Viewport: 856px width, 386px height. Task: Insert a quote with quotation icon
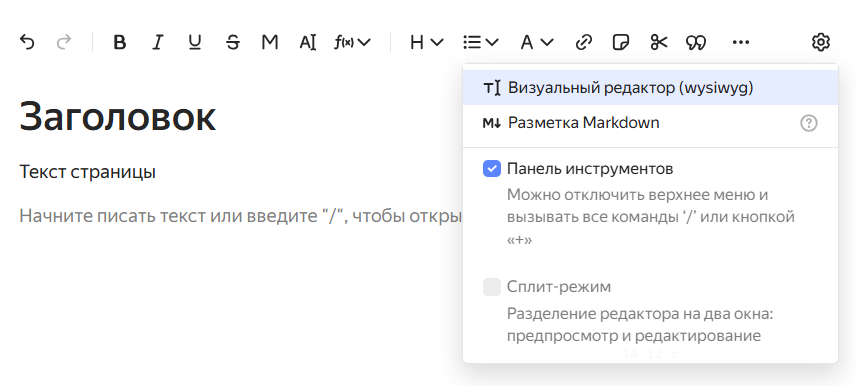(696, 42)
